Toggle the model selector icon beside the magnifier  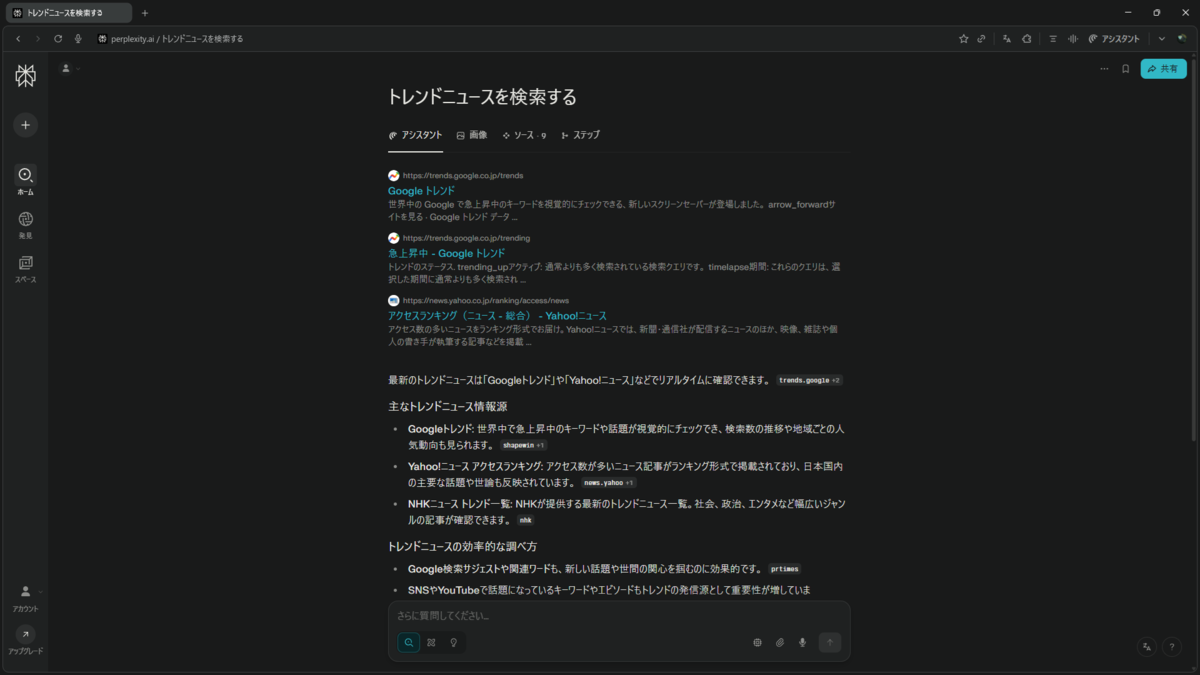[x=430, y=642]
